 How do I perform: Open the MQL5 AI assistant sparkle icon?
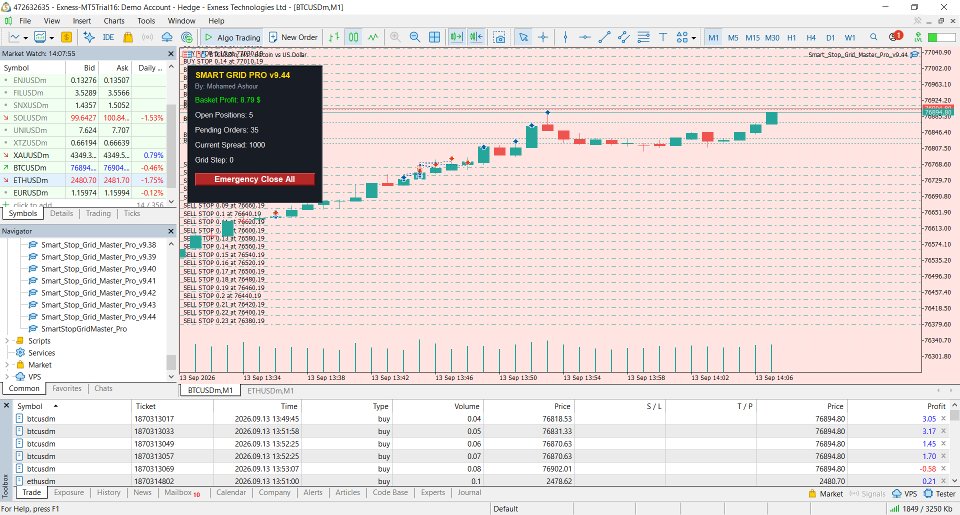[x=89, y=37]
